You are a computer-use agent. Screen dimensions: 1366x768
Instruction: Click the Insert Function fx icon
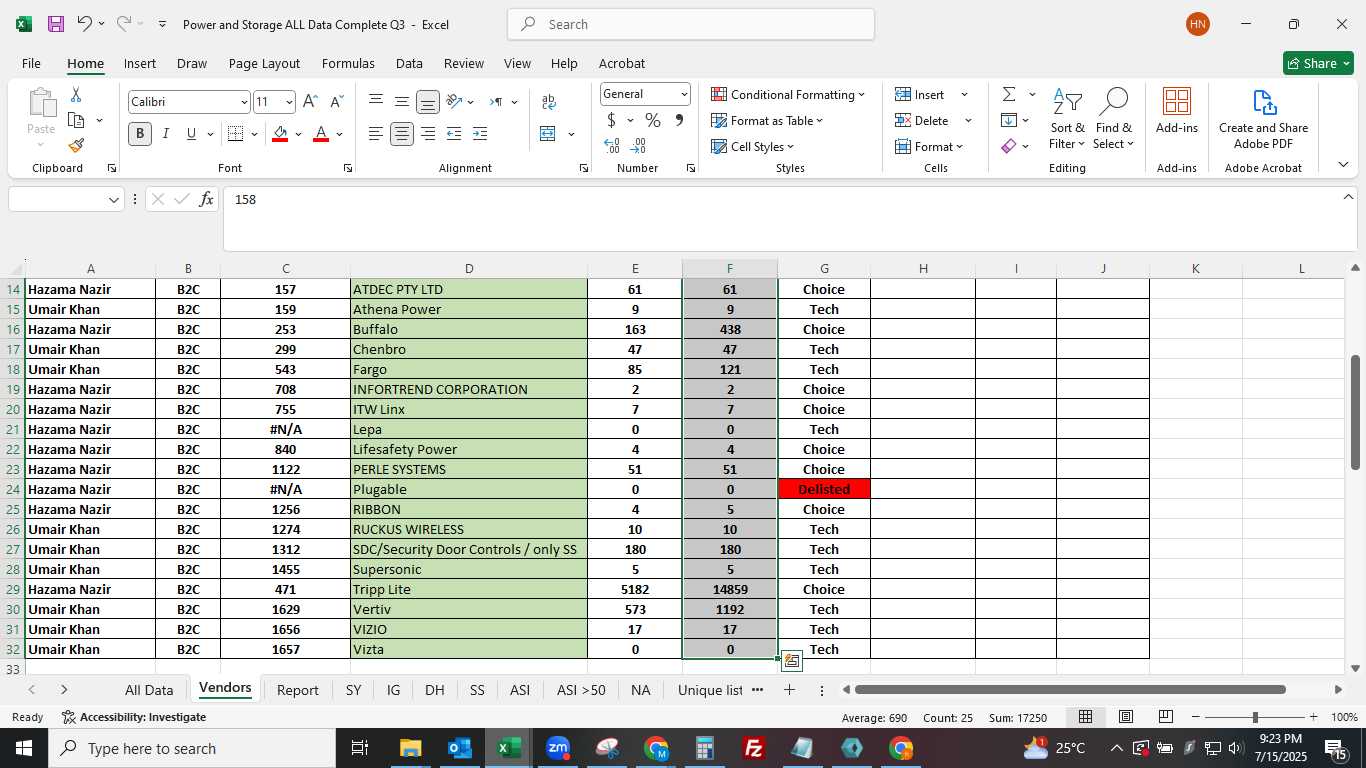(x=206, y=199)
